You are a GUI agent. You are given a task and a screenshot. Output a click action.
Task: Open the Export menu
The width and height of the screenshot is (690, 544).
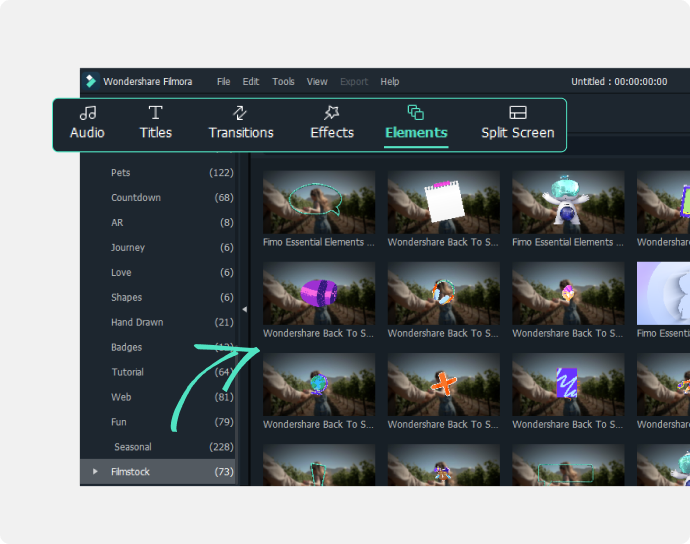pyautogui.click(x=354, y=81)
